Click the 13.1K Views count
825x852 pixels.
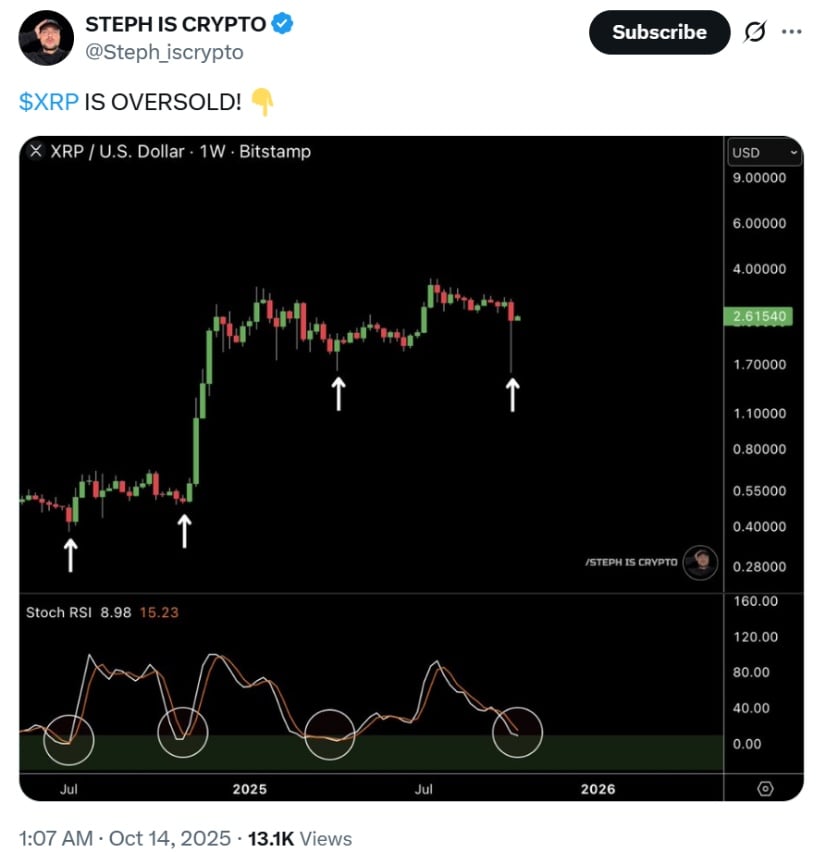(298, 838)
